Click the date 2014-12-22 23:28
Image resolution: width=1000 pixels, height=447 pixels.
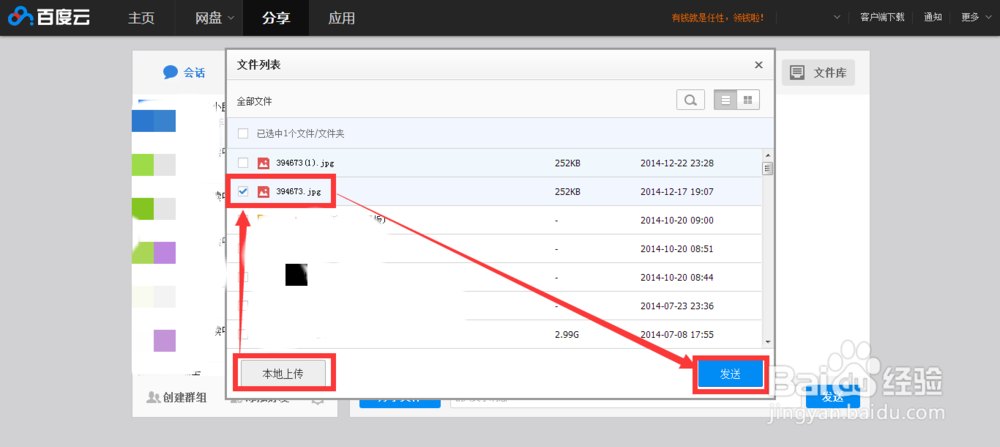coord(677,163)
